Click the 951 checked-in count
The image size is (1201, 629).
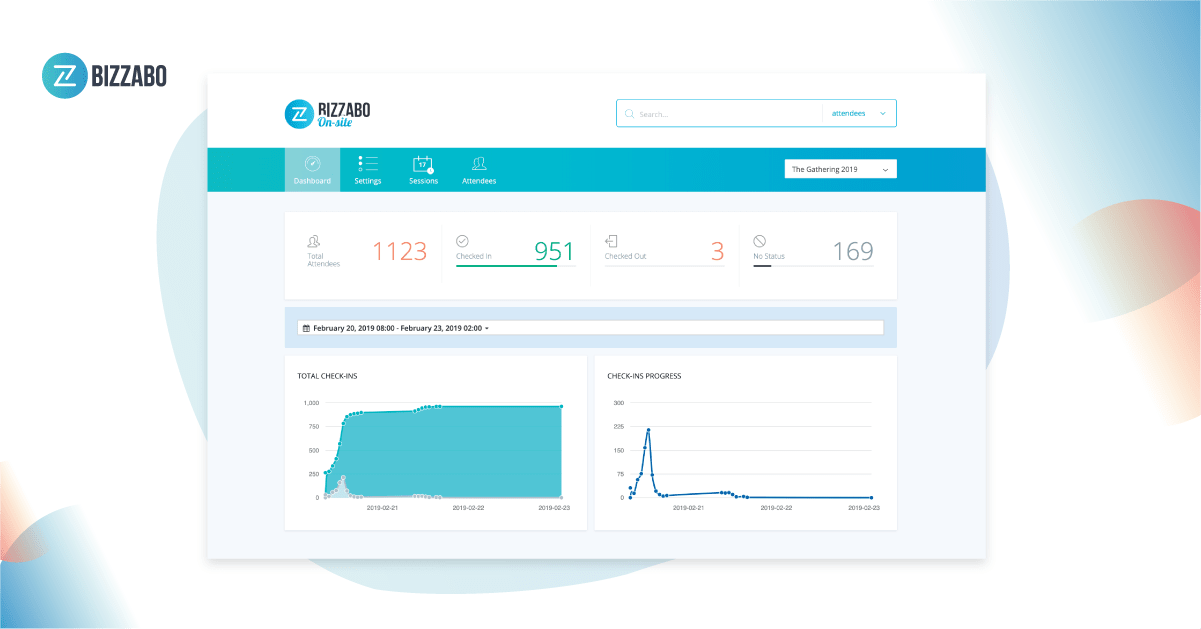(554, 251)
